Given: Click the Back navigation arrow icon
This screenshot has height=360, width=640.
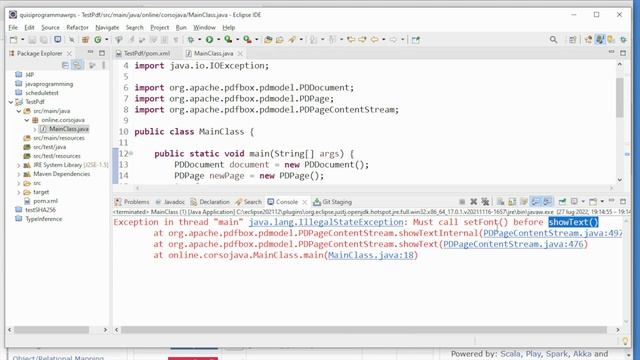Looking at the screenshot, I should tap(374, 40).
